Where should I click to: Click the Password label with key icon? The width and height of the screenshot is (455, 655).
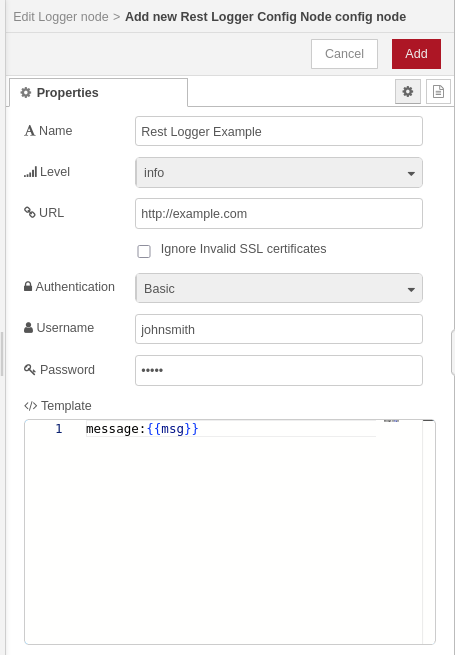tap(59, 370)
